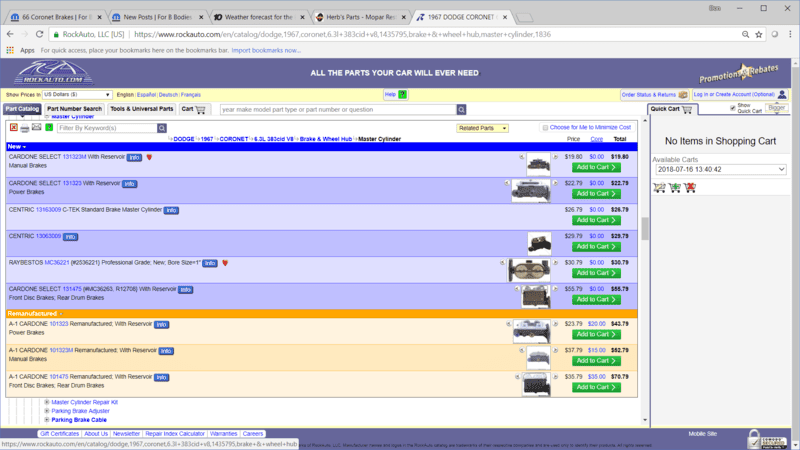The height and width of the screenshot is (450, 800).
Task: Open the Part Number Search tab
Action: [74, 109]
